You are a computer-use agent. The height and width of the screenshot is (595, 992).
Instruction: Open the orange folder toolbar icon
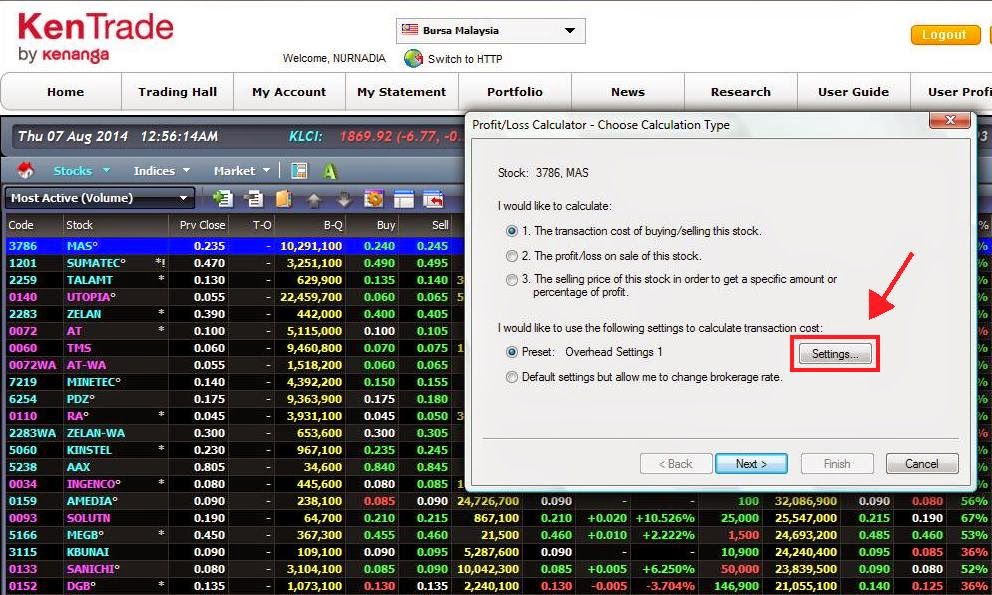pos(284,198)
